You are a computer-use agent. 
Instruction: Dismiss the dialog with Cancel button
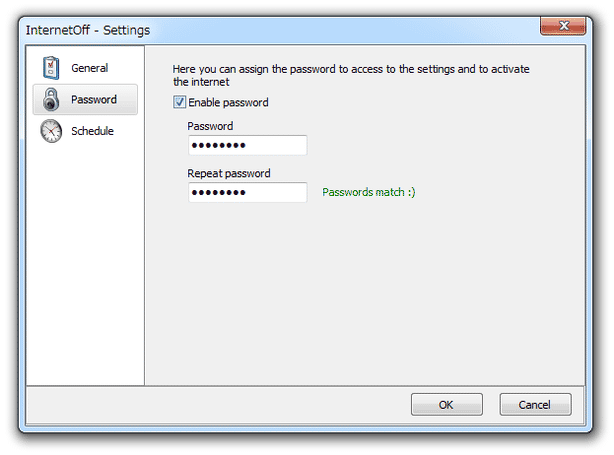pyautogui.click(x=535, y=404)
